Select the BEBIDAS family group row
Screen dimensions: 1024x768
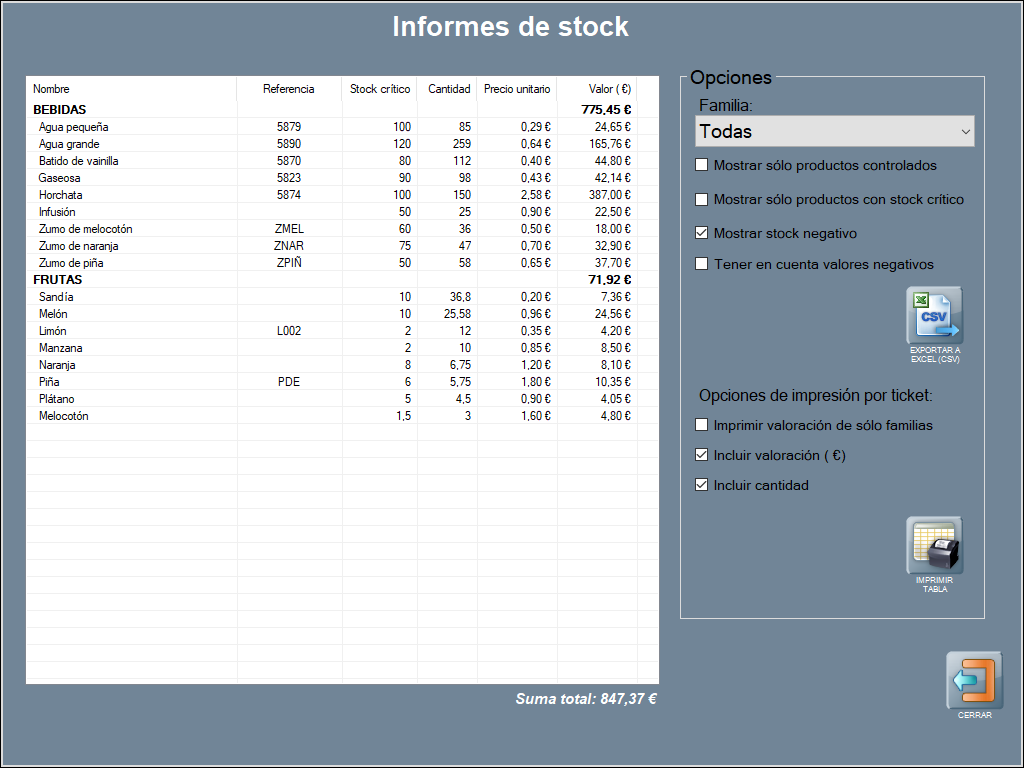[60, 110]
